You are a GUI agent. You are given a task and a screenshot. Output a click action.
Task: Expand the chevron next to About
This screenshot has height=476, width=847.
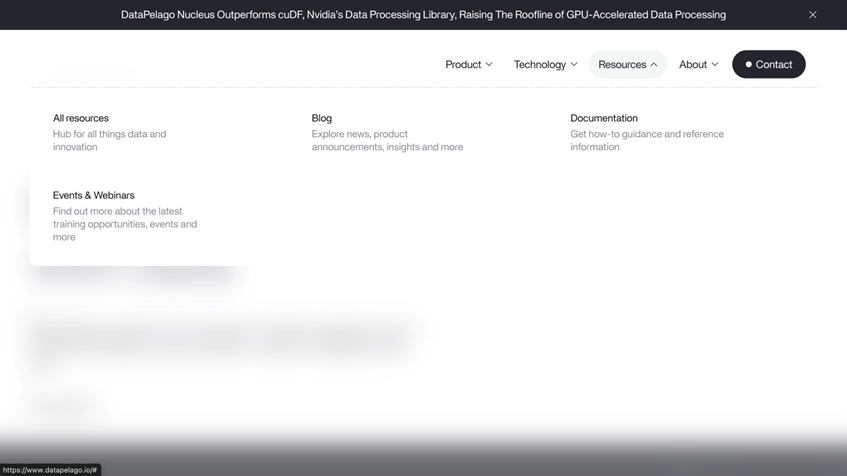pyautogui.click(x=715, y=65)
